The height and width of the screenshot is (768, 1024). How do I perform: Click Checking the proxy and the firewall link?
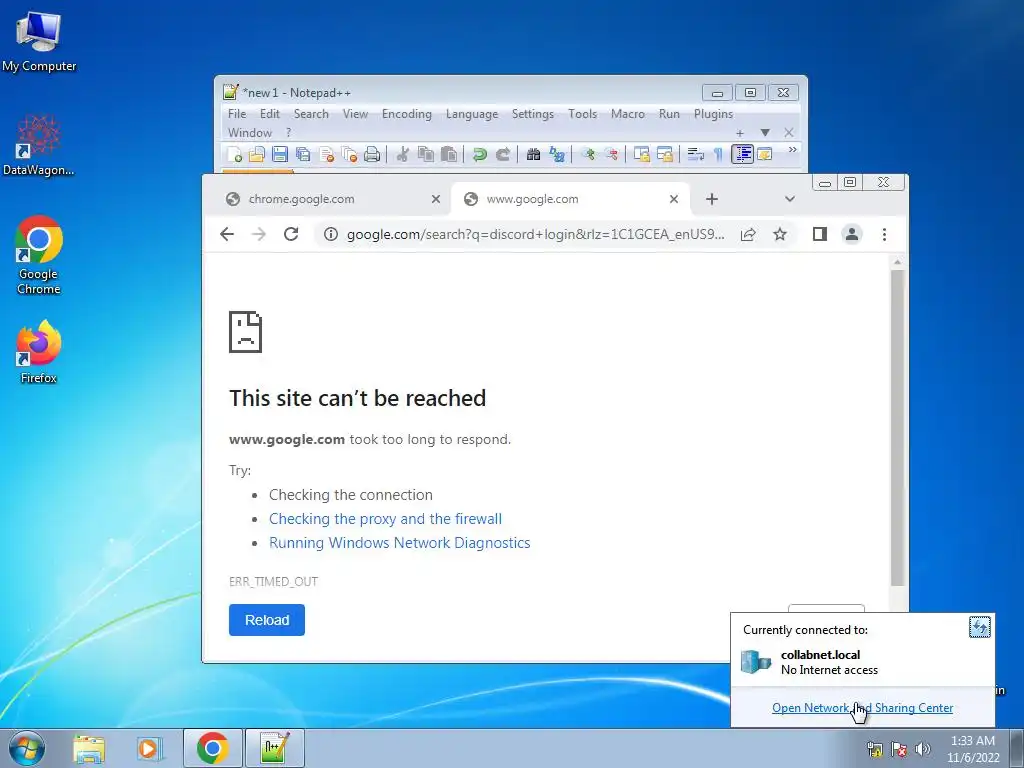[385, 519]
